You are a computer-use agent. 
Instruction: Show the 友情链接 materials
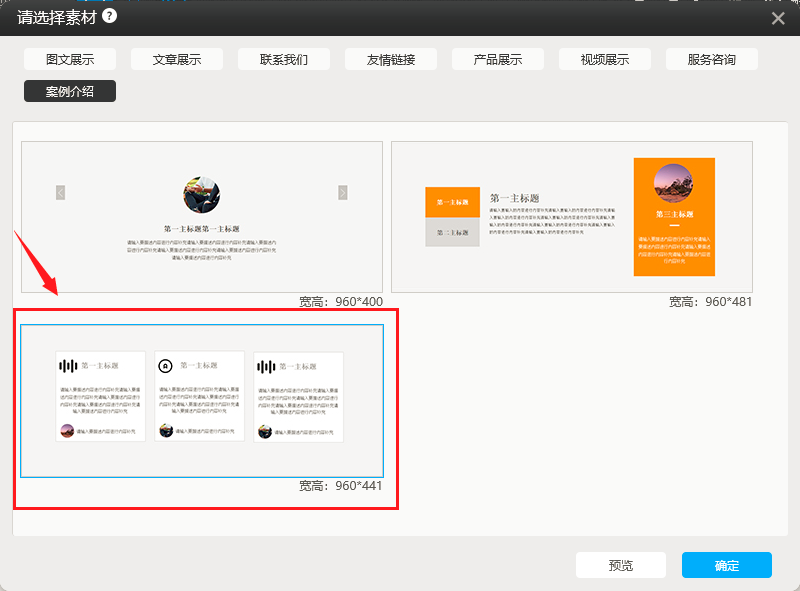pos(391,59)
